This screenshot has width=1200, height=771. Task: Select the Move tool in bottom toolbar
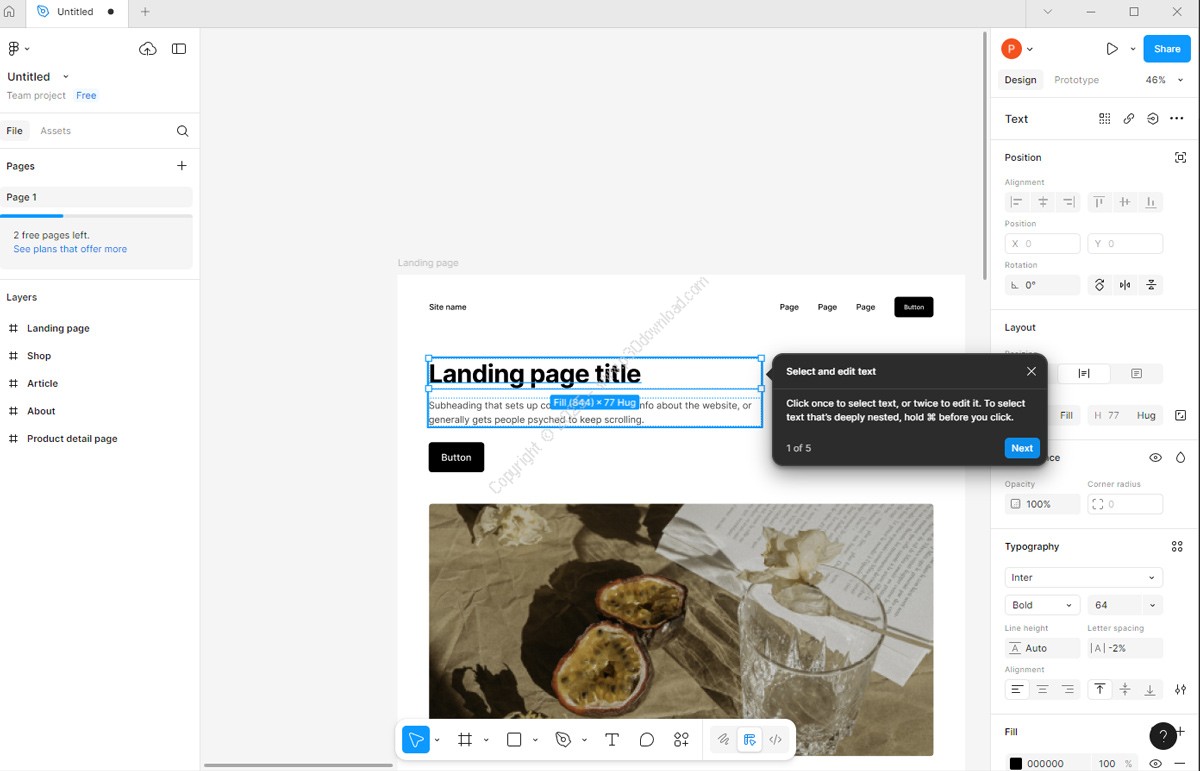(415, 740)
